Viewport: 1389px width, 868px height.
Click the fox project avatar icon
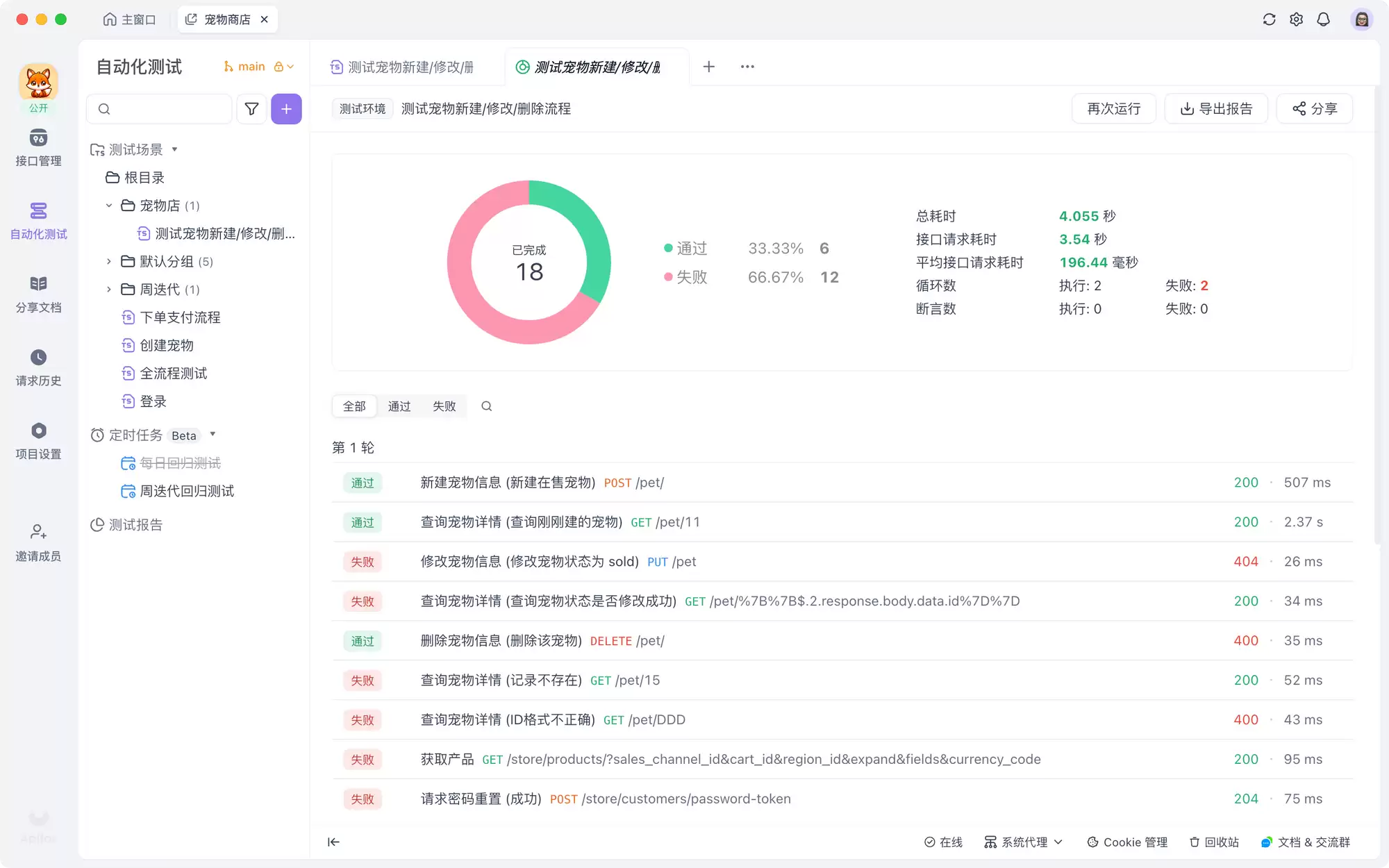[38, 83]
